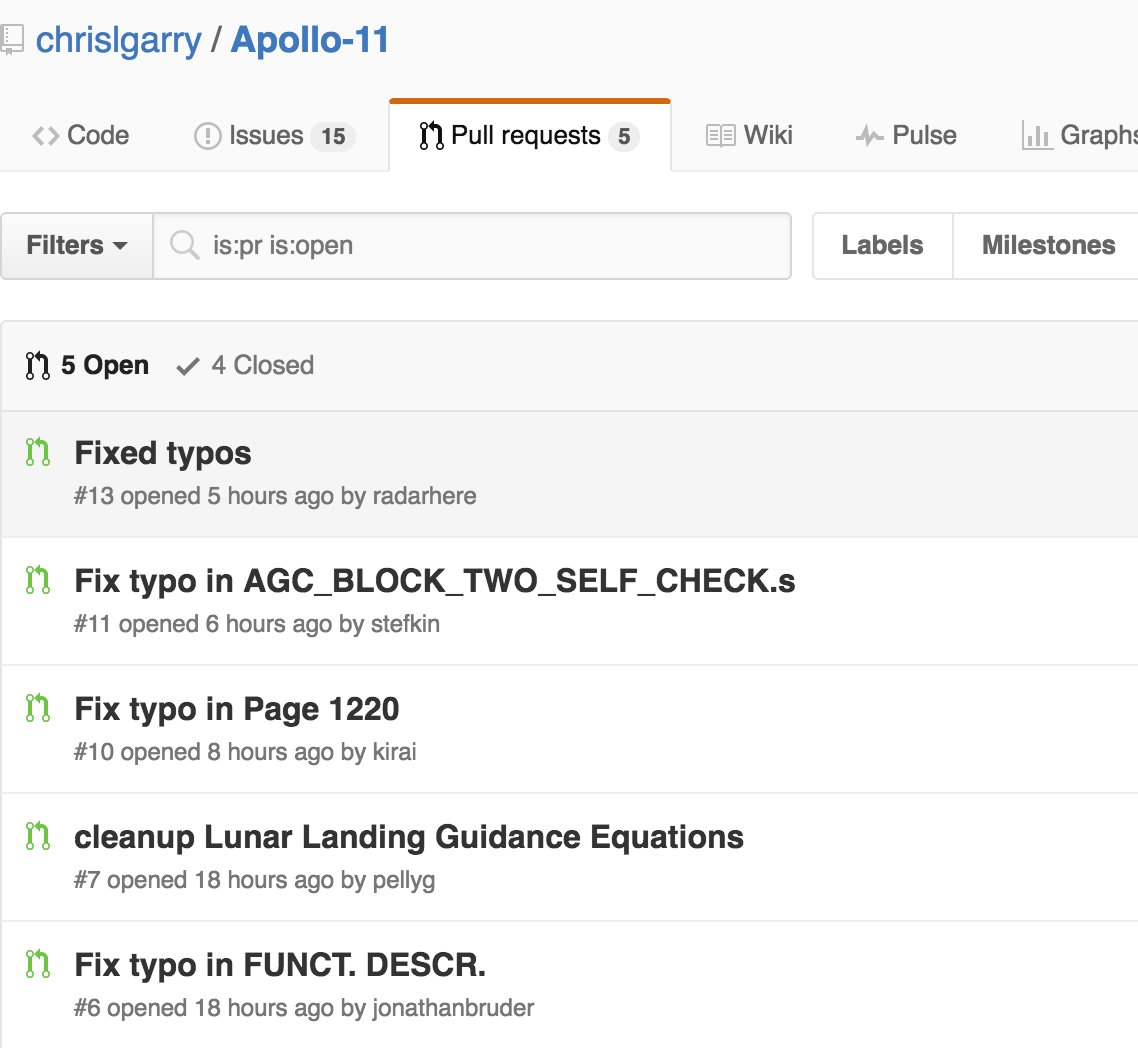Click the Code angle brackets icon
Screen dimensions: 1138x1048
(45, 136)
